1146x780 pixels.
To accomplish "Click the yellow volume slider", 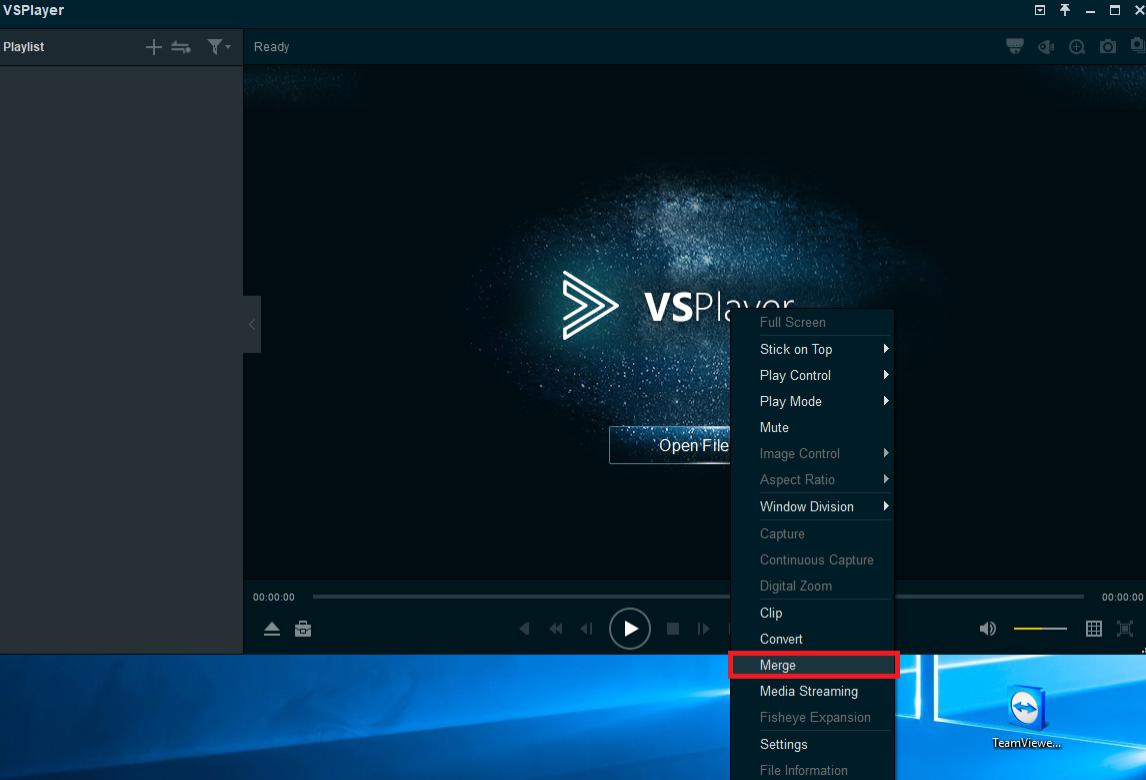I will (1040, 629).
